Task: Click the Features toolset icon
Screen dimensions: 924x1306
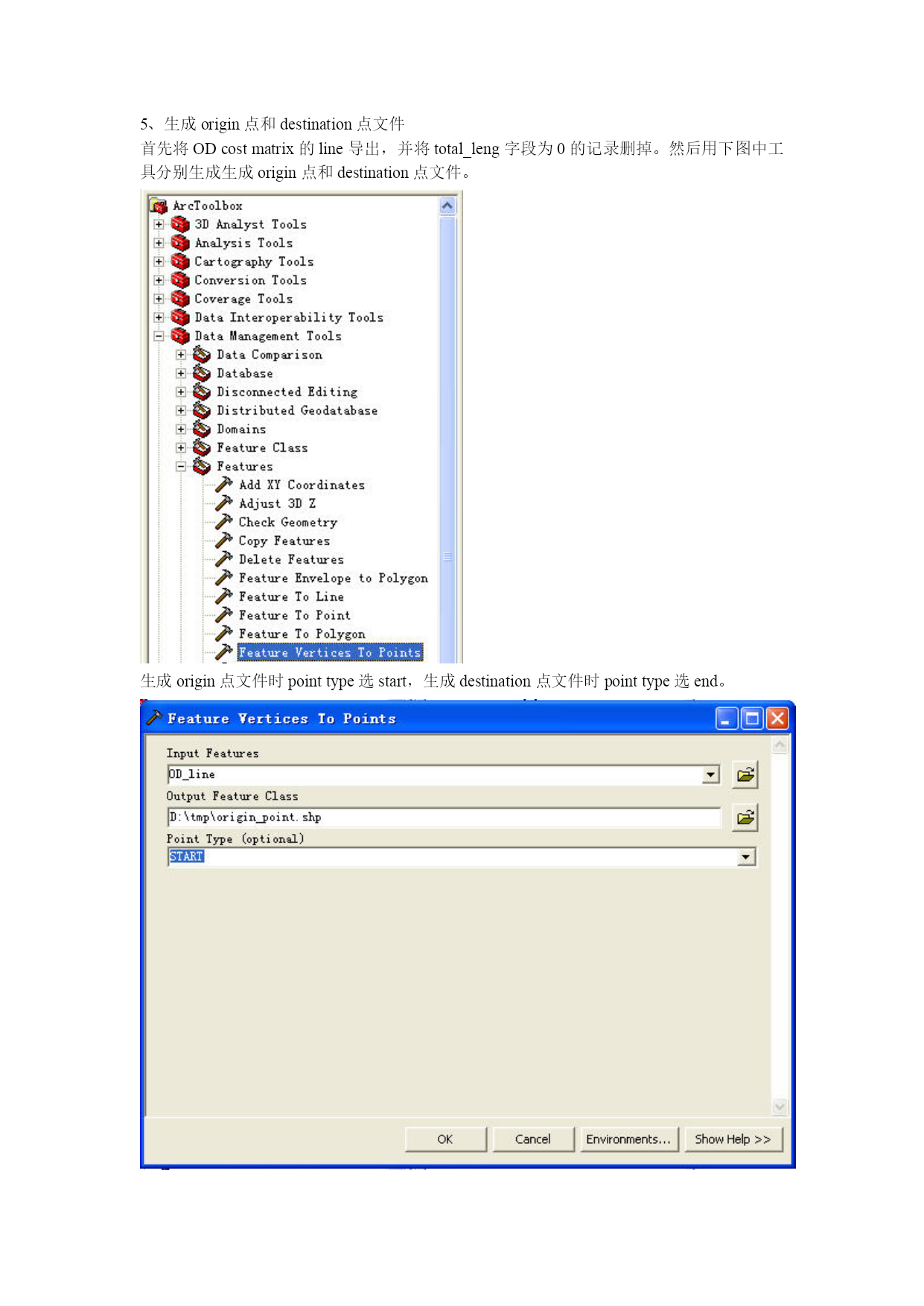Action: (202, 466)
